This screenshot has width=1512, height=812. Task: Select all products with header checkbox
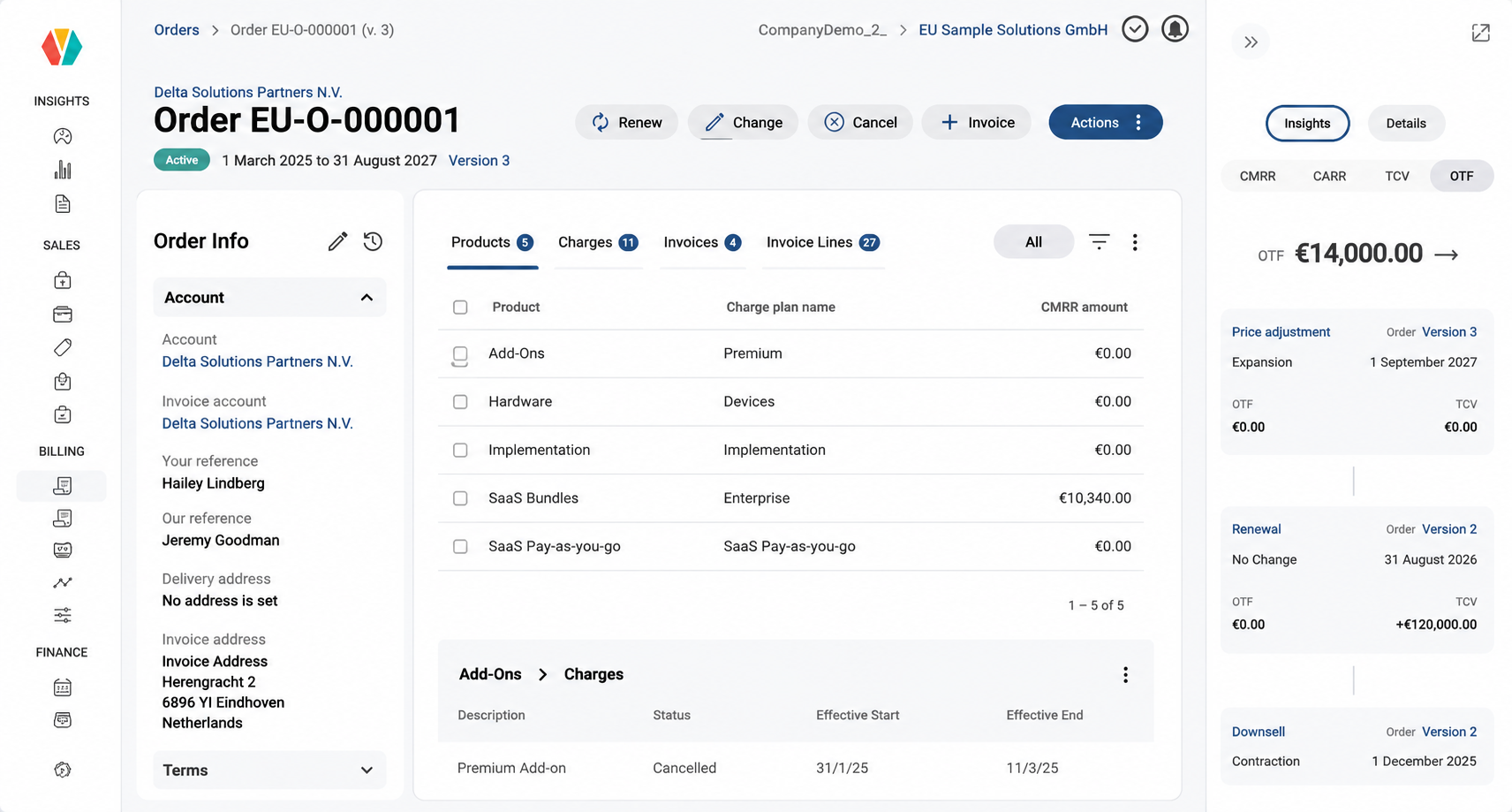pos(460,307)
